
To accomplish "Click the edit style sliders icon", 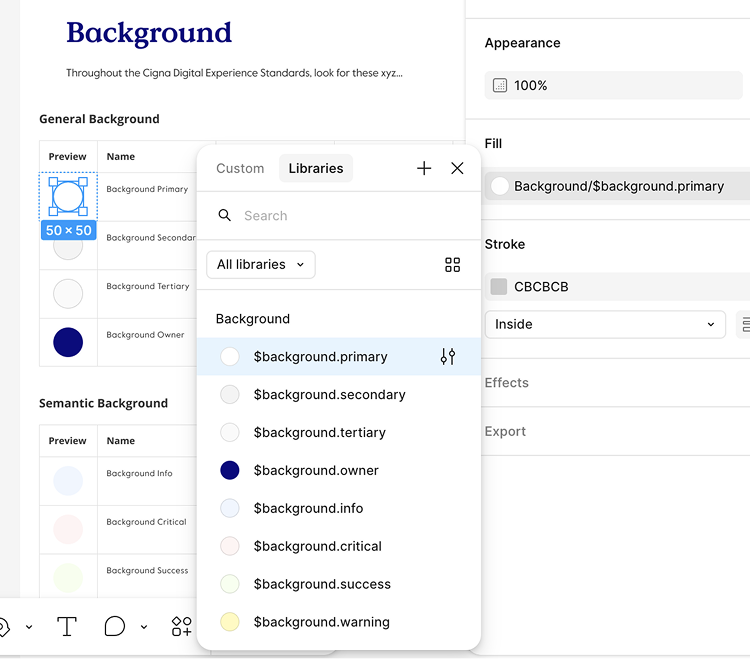I will [x=447, y=357].
